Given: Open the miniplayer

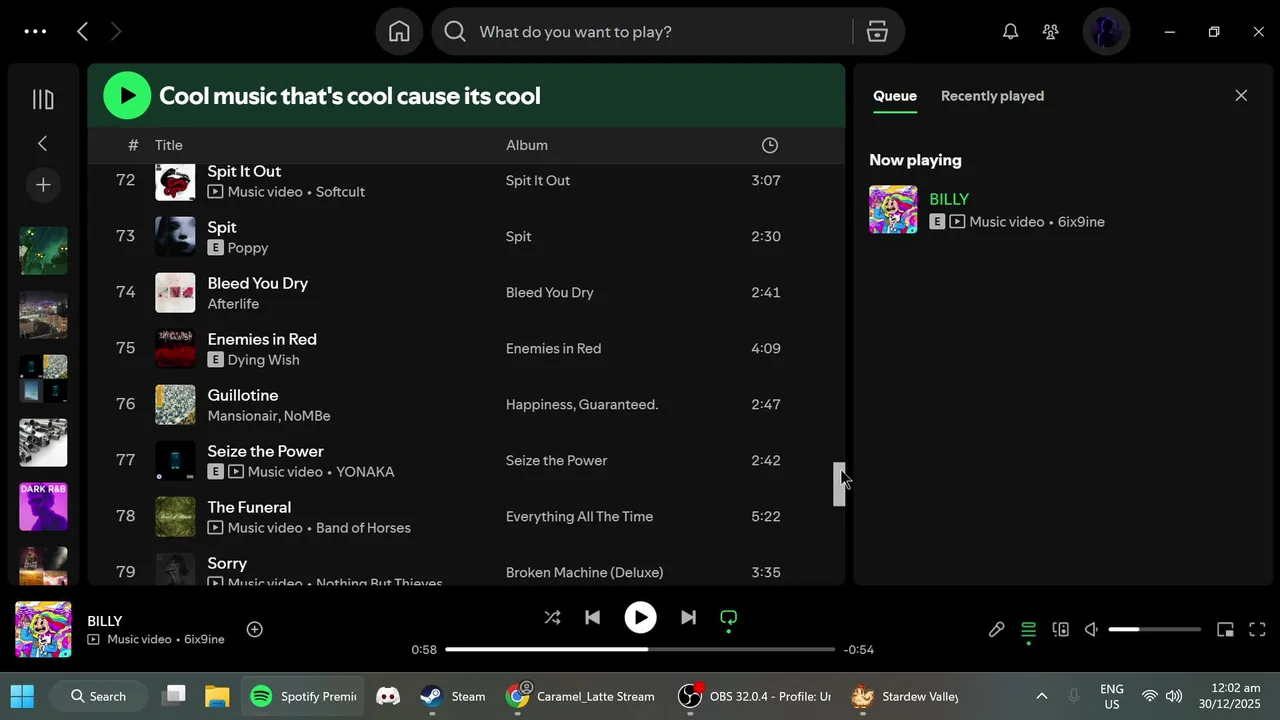Looking at the screenshot, I should pos(1225,629).
